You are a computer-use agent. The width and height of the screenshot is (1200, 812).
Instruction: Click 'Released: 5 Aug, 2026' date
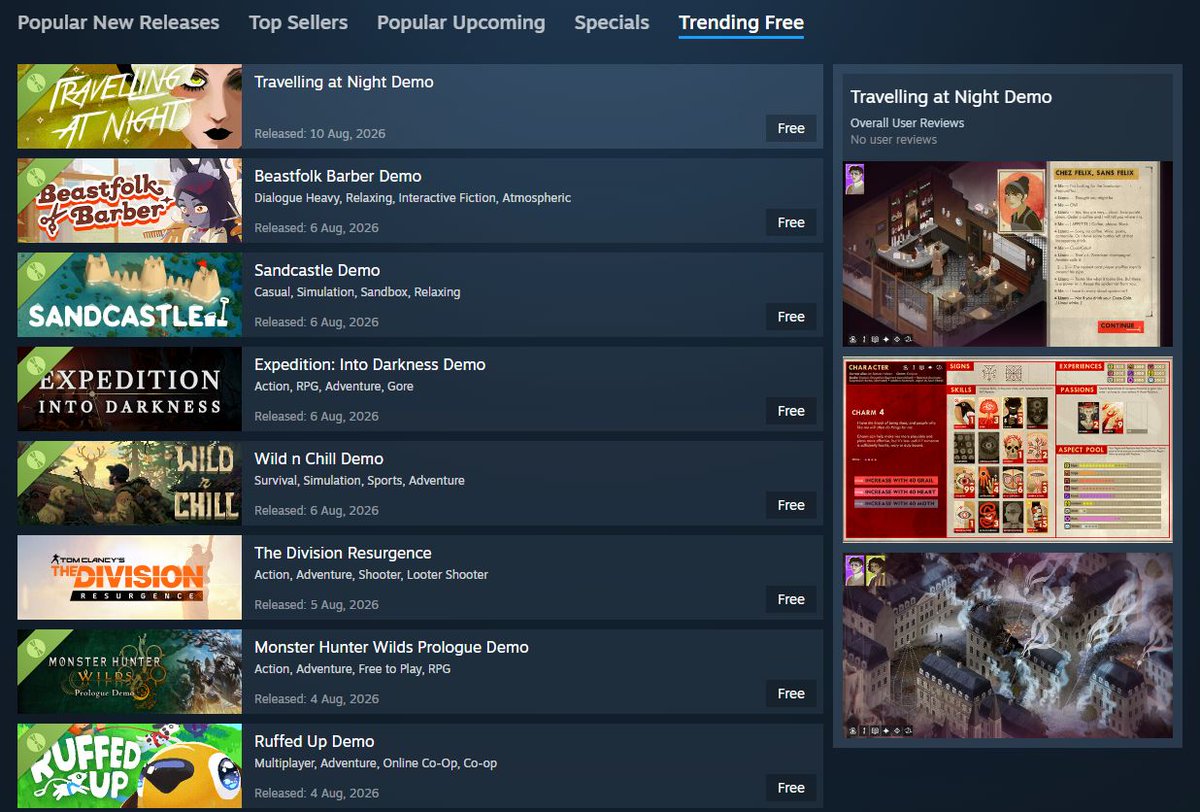click(316, 604)
